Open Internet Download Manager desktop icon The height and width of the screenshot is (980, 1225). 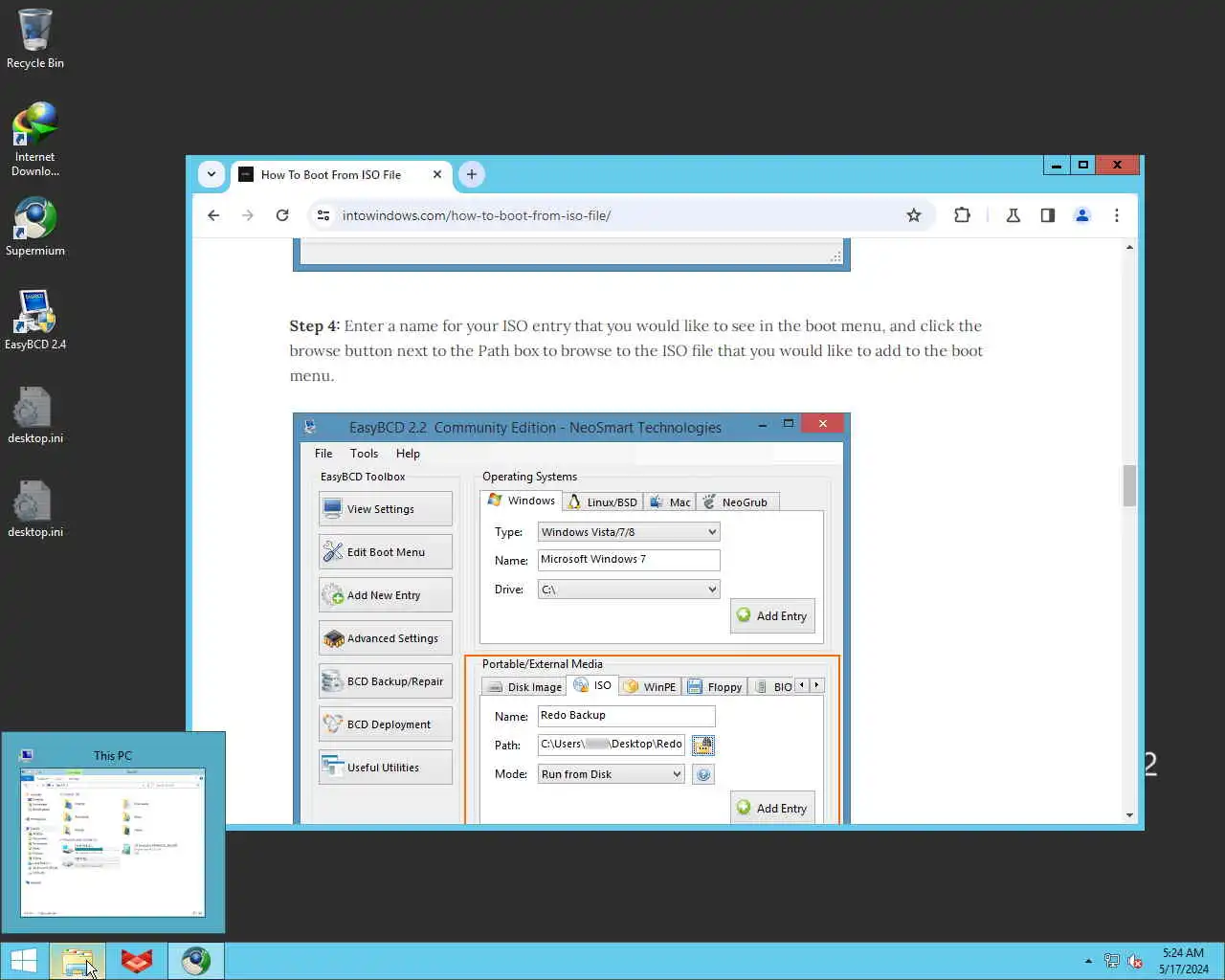point(35,140)
